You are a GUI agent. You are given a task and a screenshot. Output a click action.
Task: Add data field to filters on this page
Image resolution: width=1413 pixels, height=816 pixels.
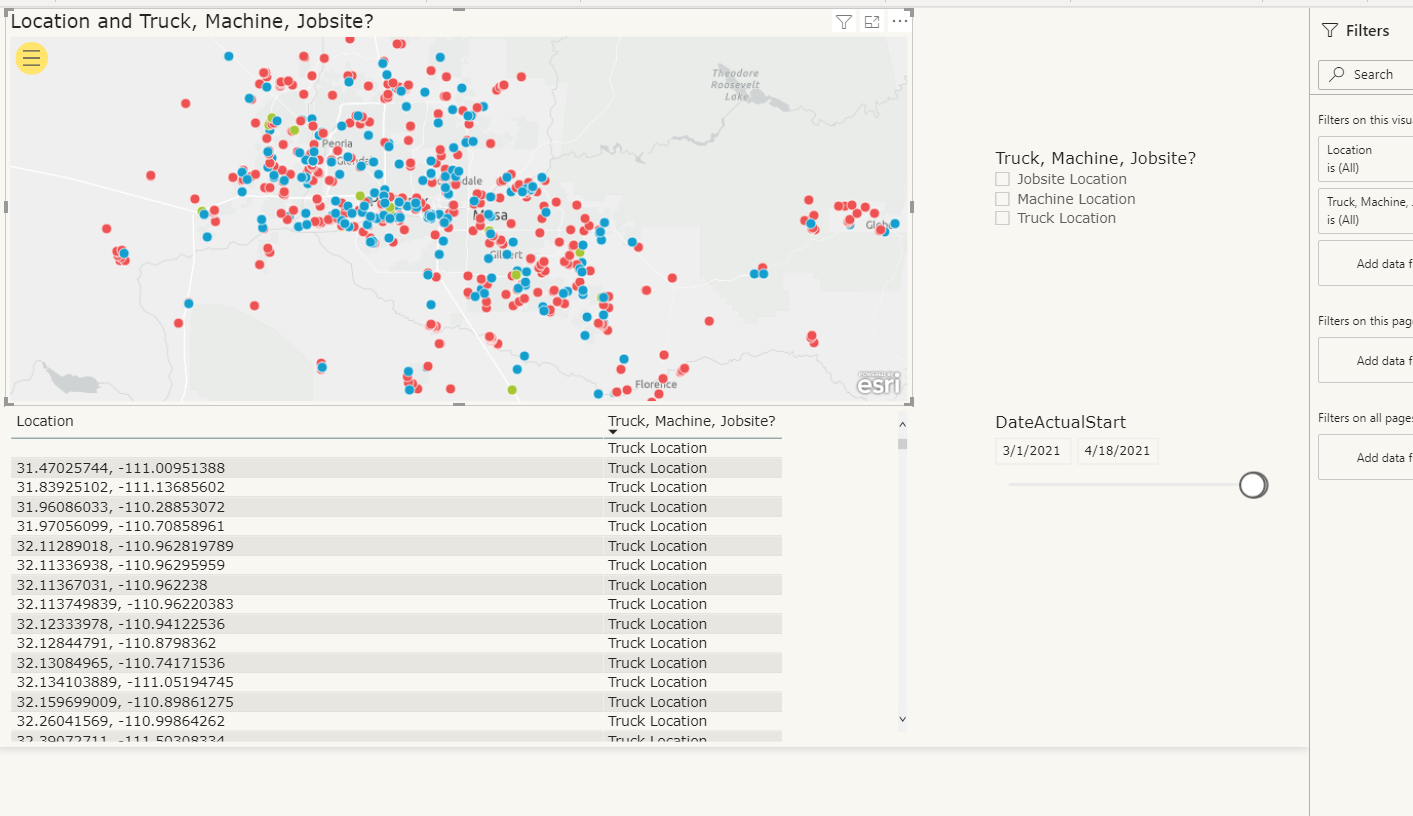(1365, 360)
